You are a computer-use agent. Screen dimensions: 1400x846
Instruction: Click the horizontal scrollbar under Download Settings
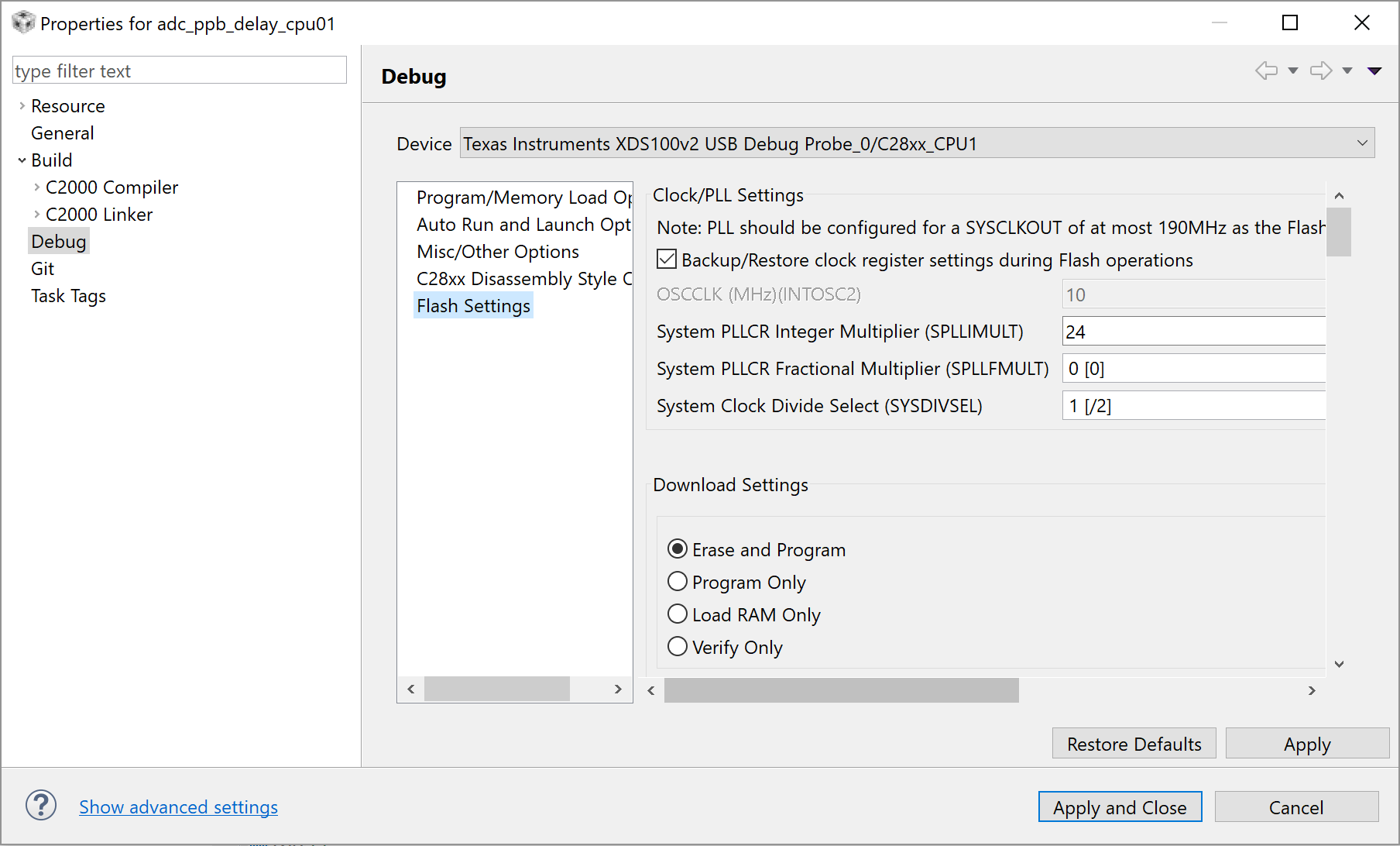pyautogui.click(x=841, y=690)
